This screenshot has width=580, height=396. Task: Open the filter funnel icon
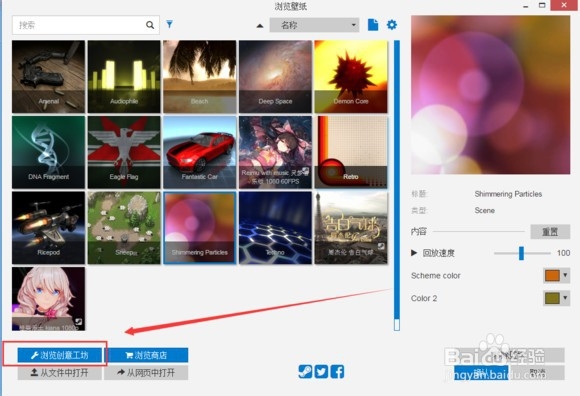(x=169, y=24)
